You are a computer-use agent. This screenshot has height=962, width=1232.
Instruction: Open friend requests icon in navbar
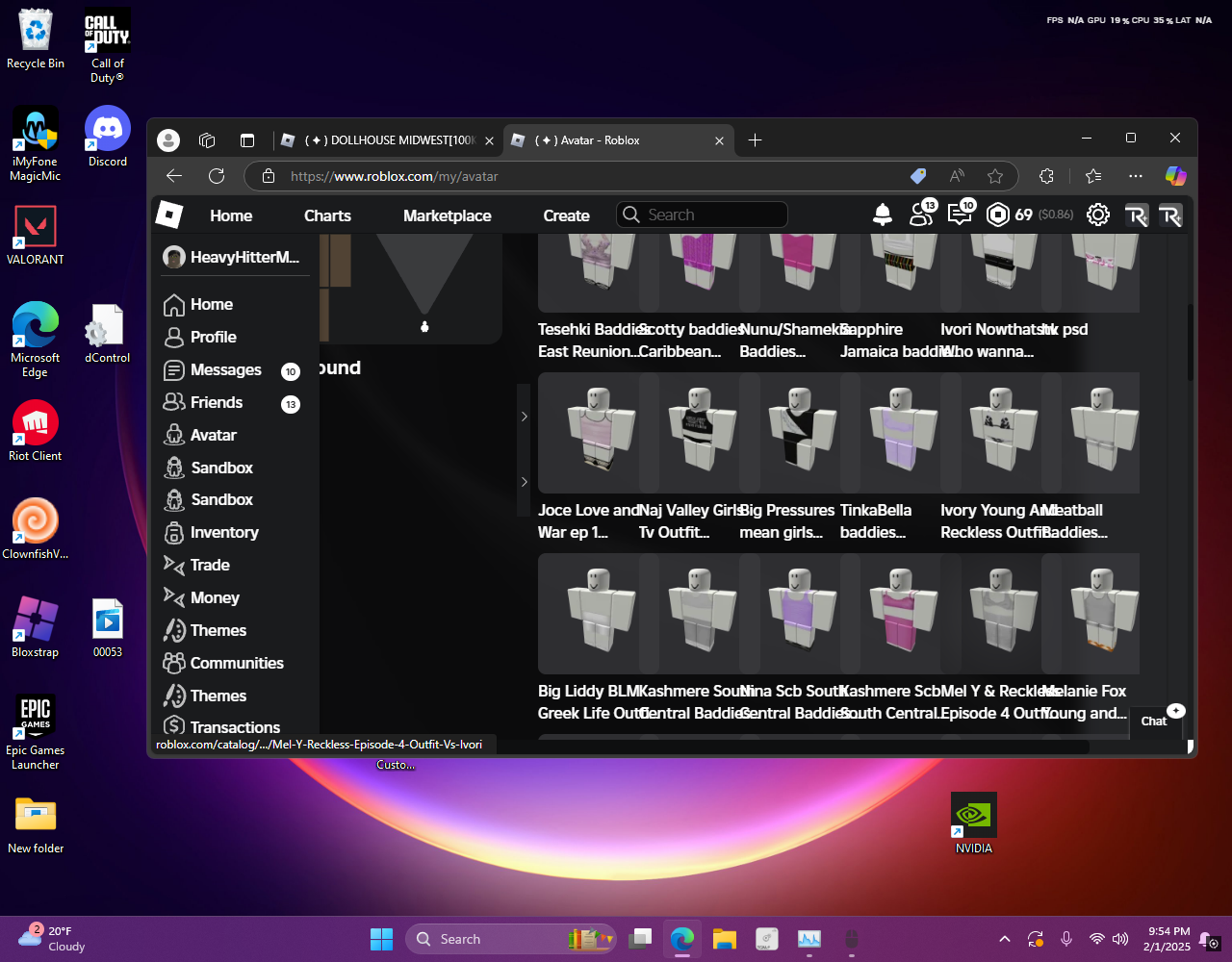tap(921, 215)
